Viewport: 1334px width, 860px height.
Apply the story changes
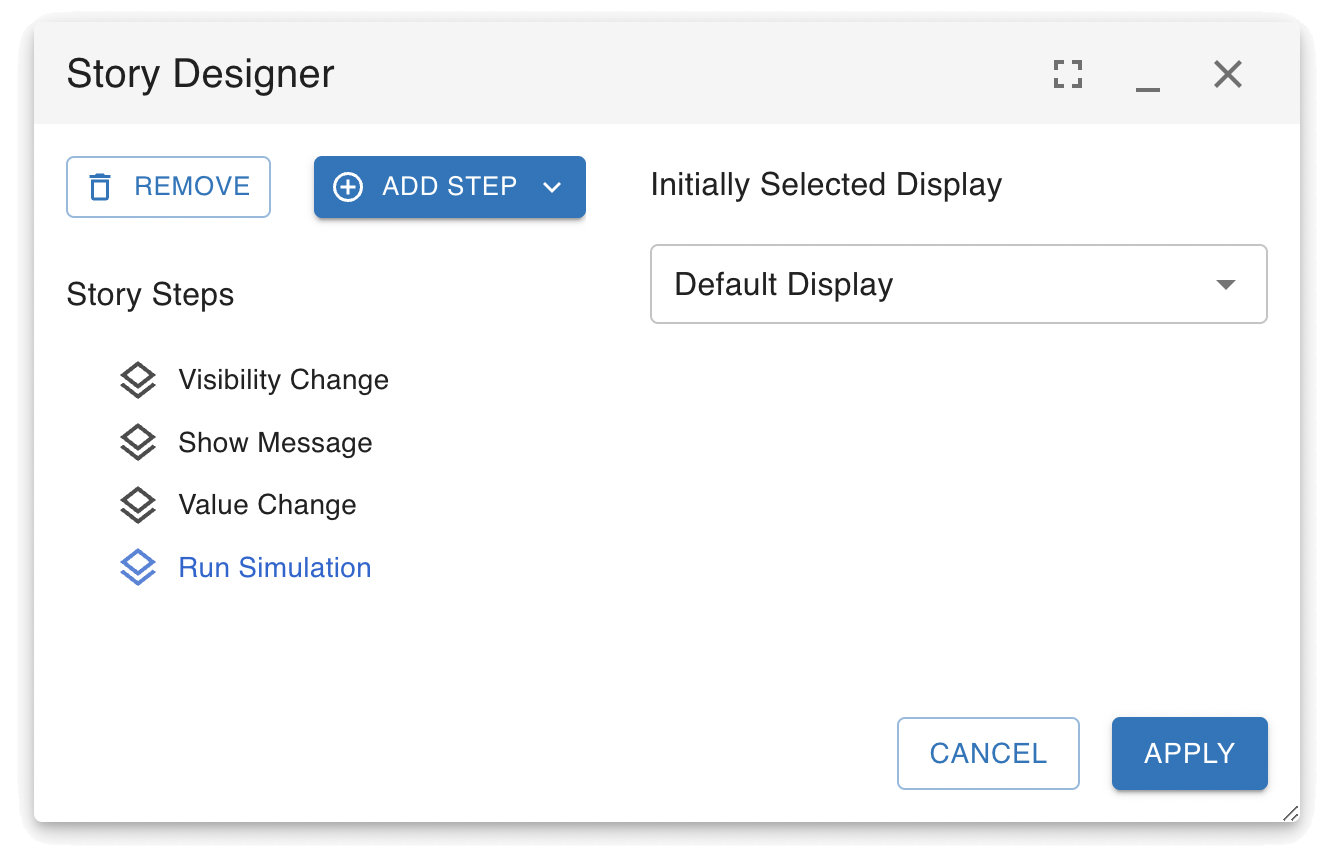pos(1190,753)
